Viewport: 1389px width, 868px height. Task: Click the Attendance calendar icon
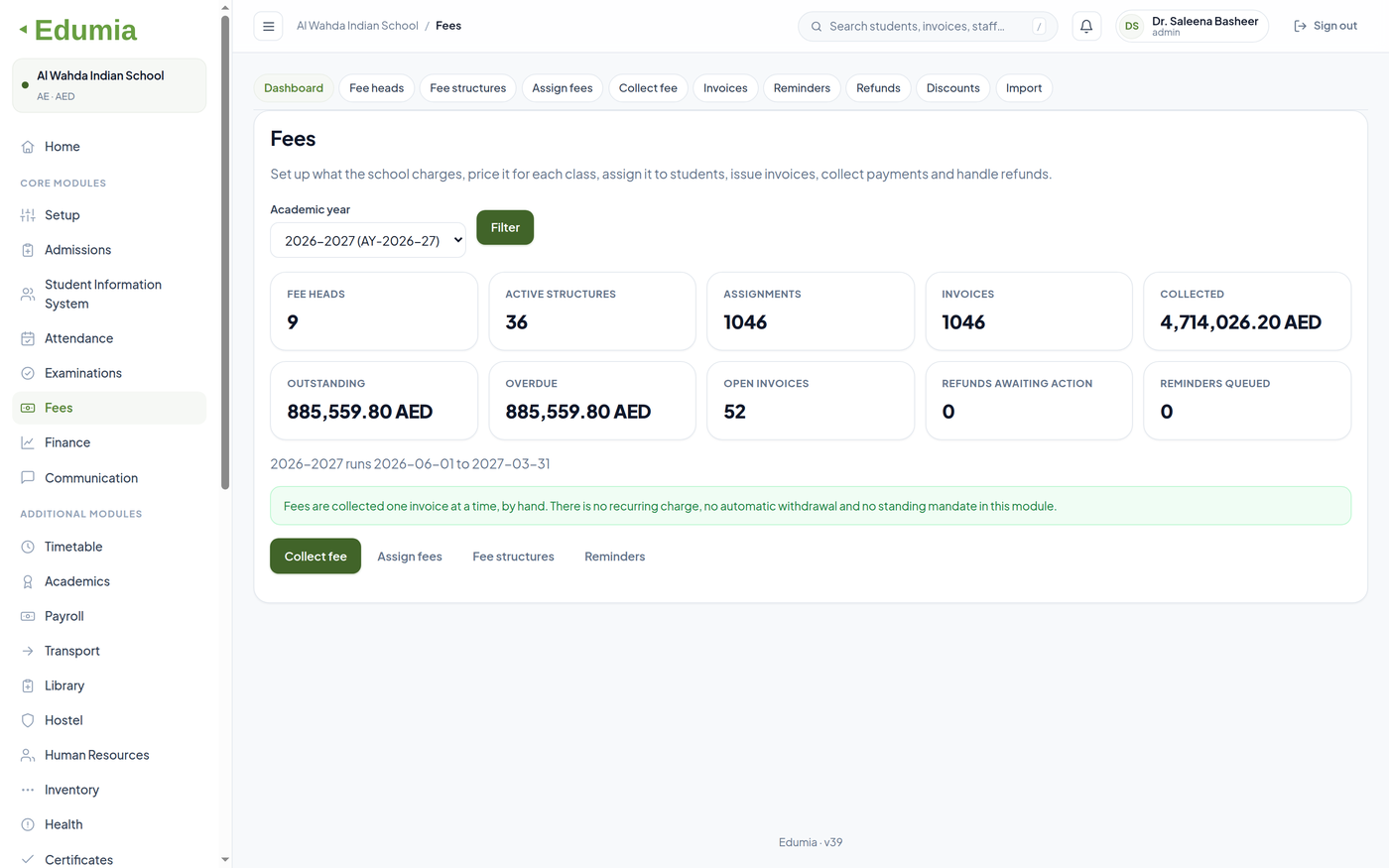28,338
